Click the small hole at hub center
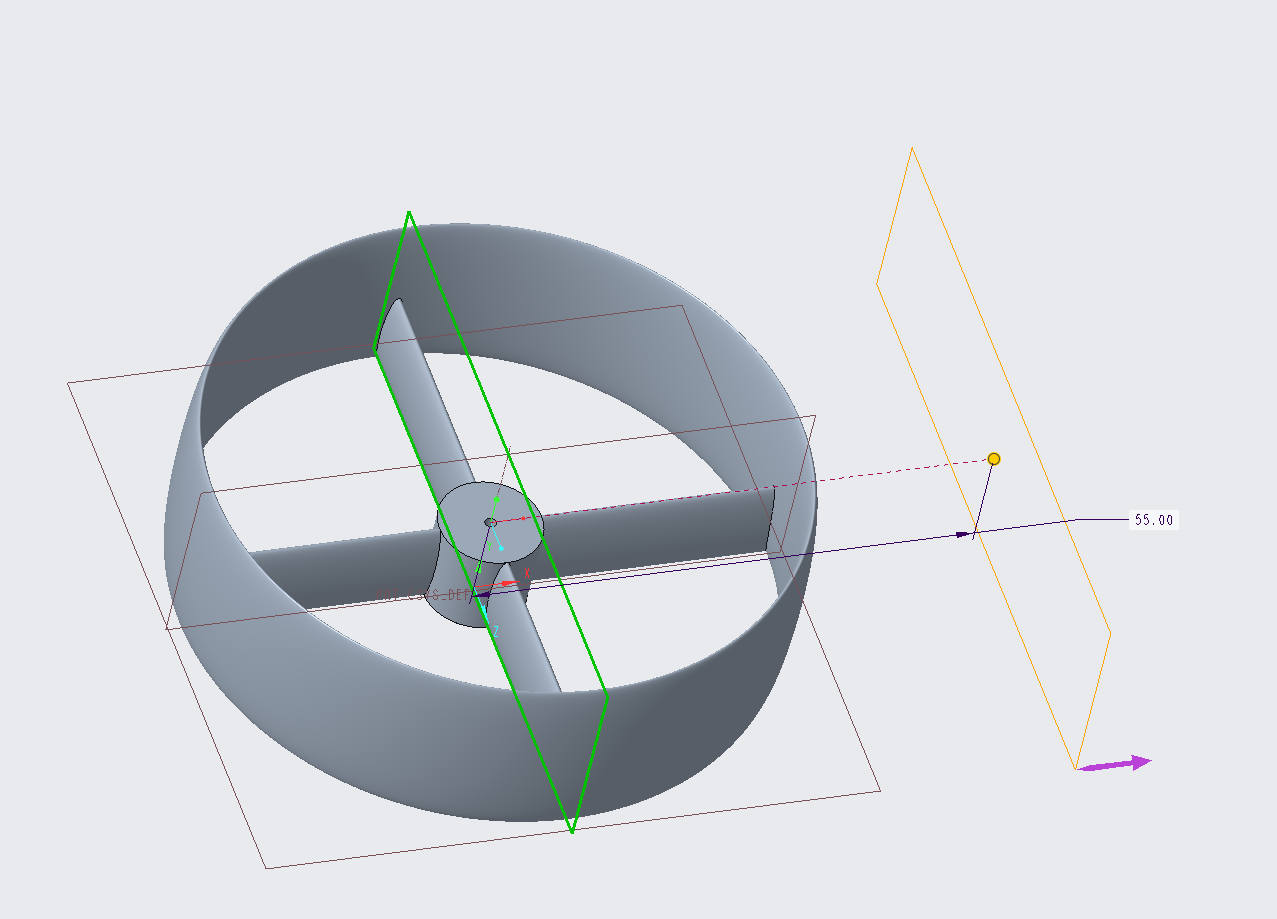 coord(490,522)
